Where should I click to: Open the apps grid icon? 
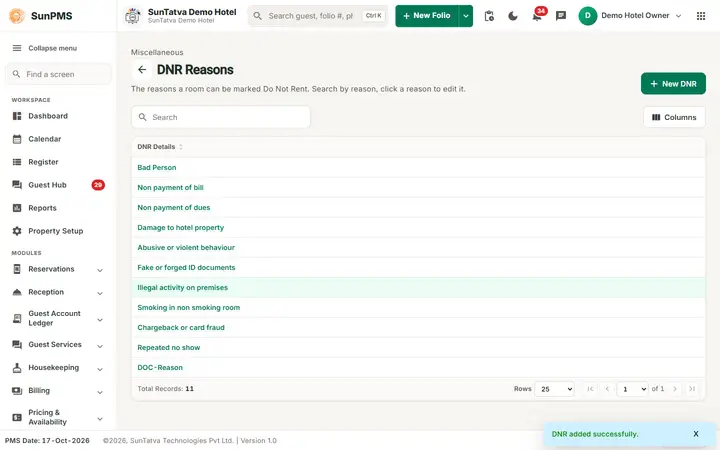[x=701, y=16]
